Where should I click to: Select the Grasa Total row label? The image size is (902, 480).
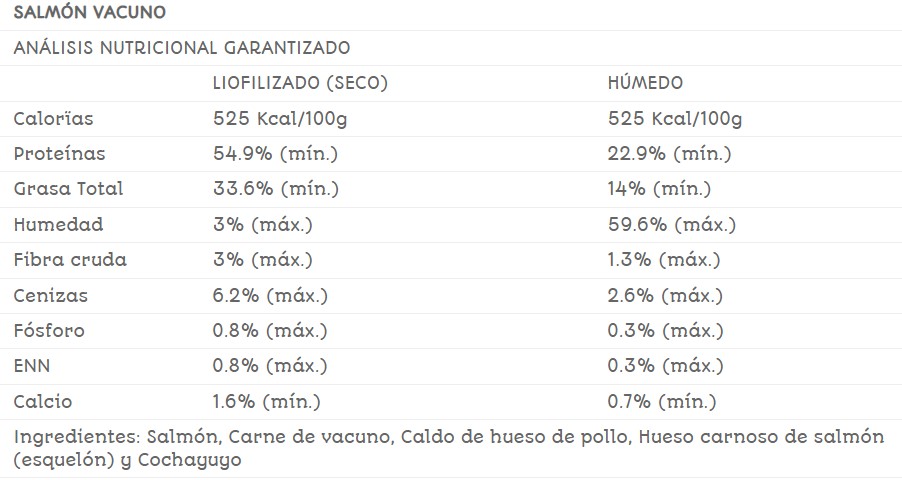tap(68, 189)
